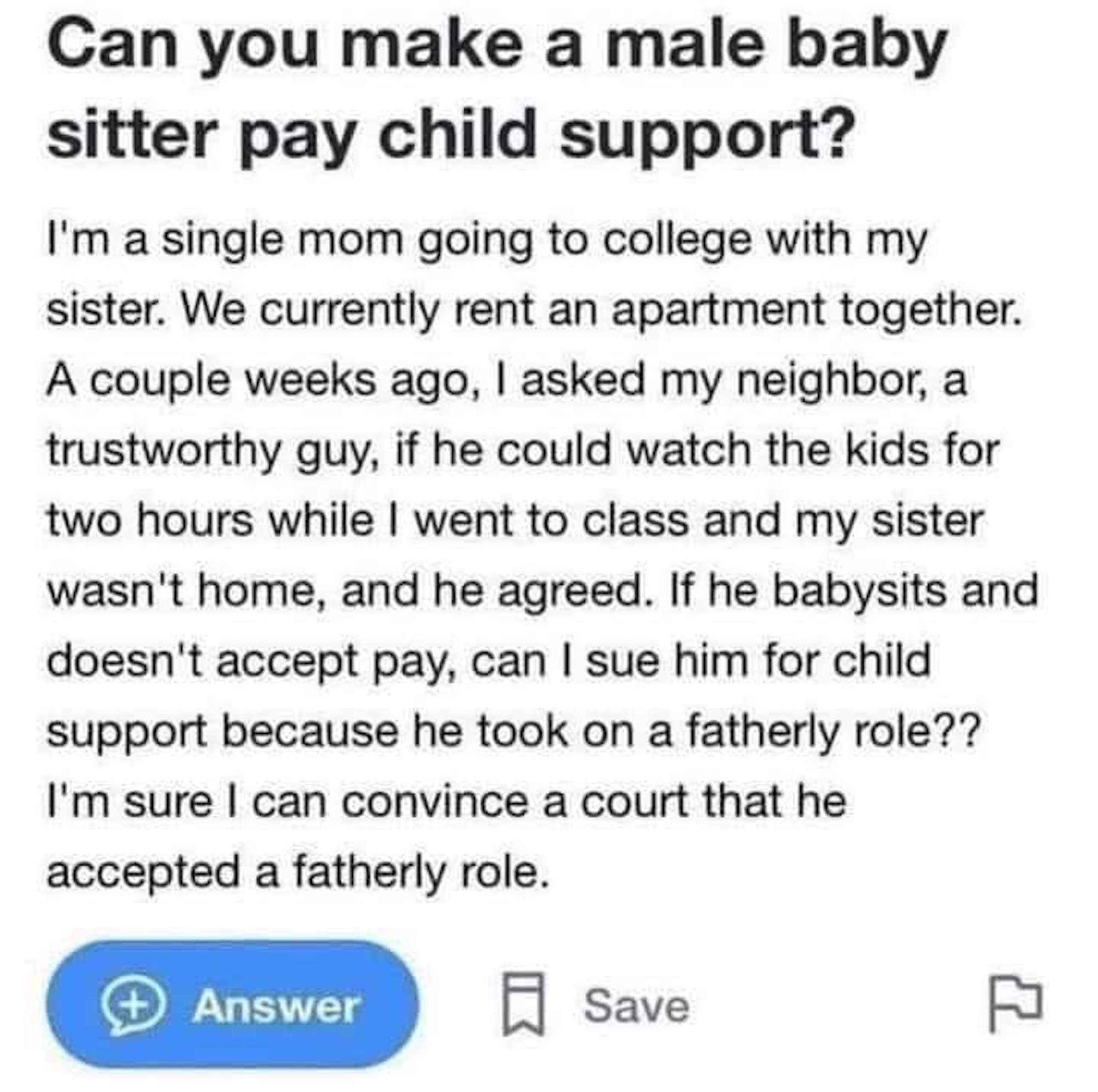Screen dimensions: 1098x1092
Task: Click the word "trustworthy" in the post
Action: 164,451
